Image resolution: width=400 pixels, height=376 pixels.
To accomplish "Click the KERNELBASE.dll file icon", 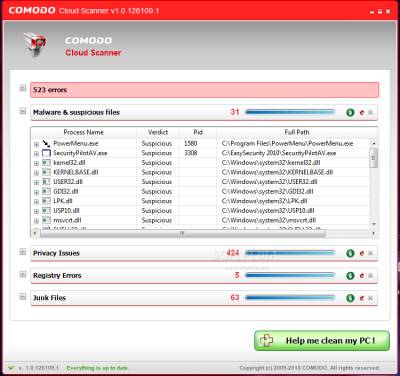I will (46, 172).
